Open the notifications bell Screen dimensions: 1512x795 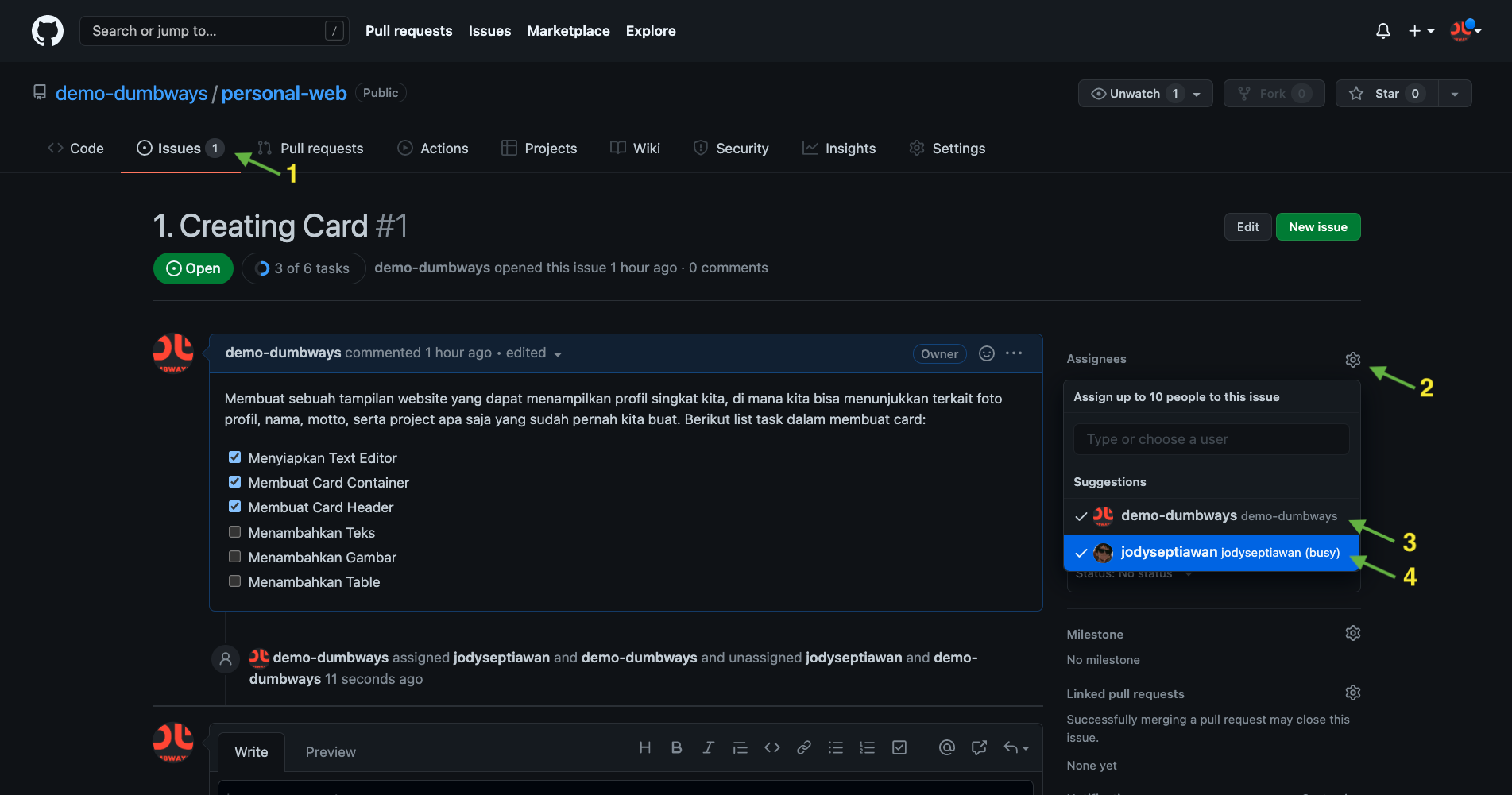(x=1382, y=31)
